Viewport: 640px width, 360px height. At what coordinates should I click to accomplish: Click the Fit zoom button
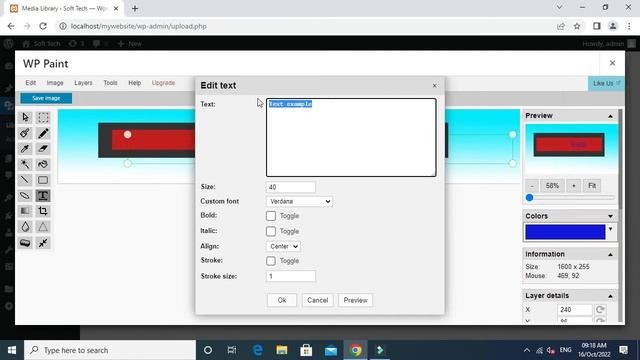tap(592, 186)
